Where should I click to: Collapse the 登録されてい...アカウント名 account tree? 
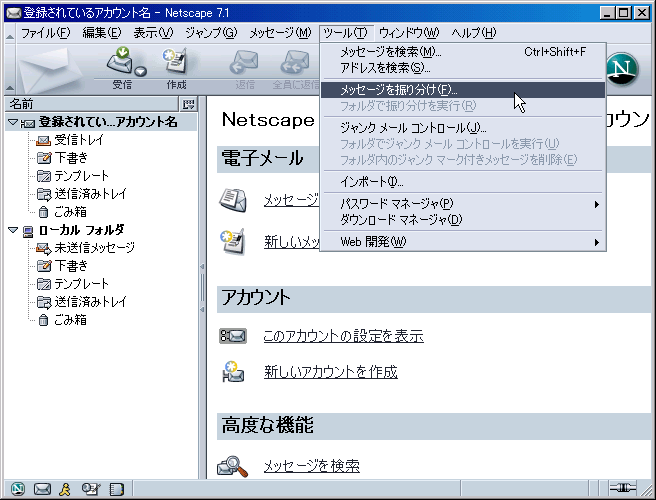13,122
